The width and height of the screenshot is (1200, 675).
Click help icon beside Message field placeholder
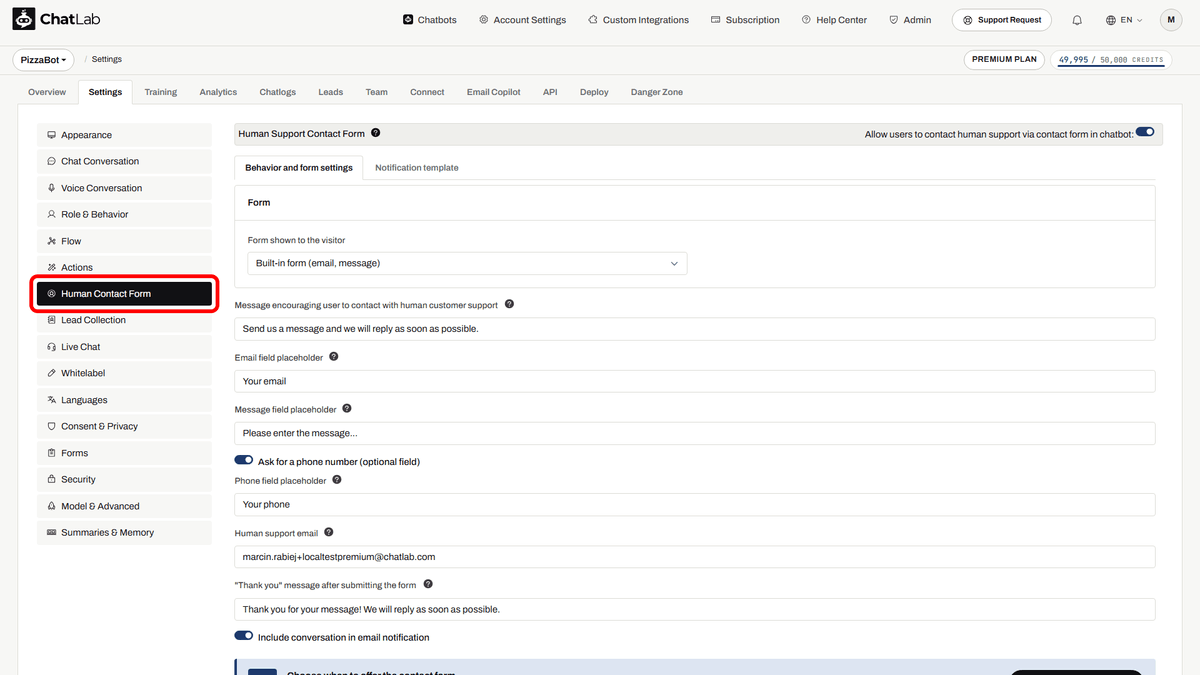pos(347,409)
